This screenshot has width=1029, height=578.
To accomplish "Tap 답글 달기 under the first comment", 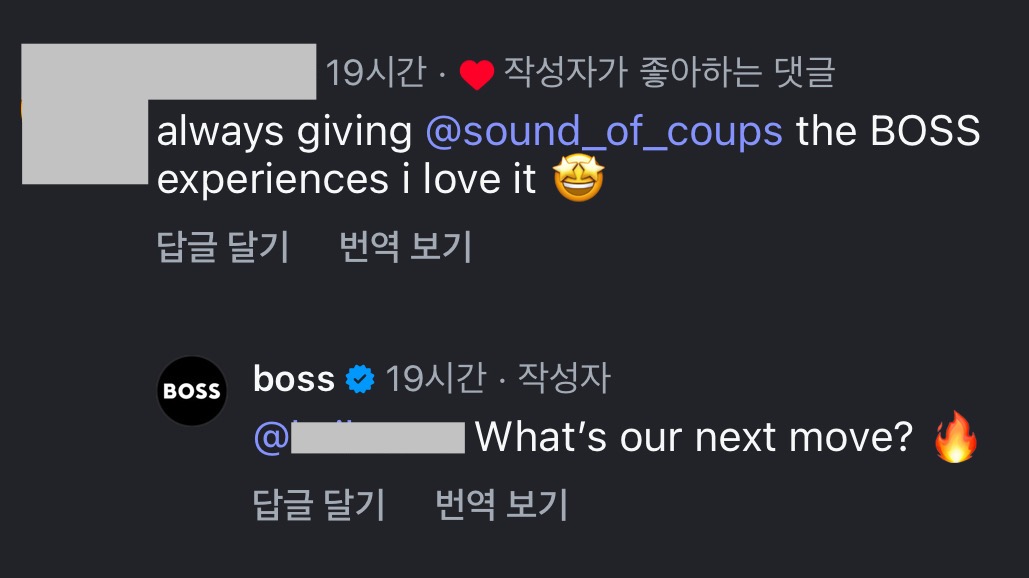I will click(x=223, y=246).
